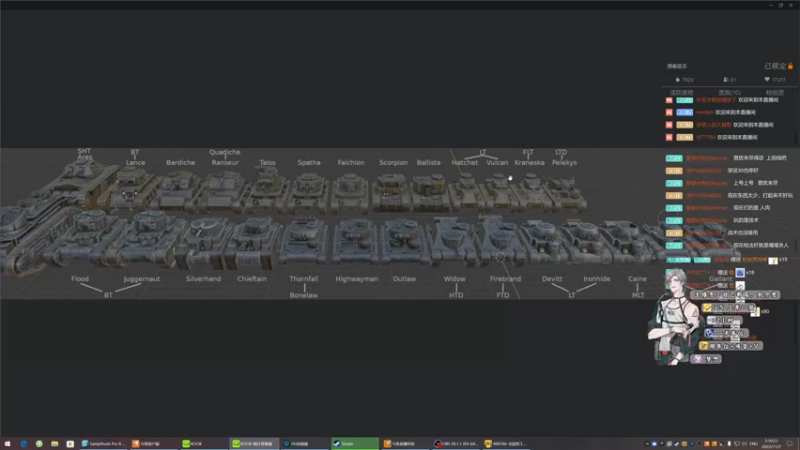800x450 pixels.
Task: Launch Microsoft Edge from the taskbar
Action: pos(23,444)
